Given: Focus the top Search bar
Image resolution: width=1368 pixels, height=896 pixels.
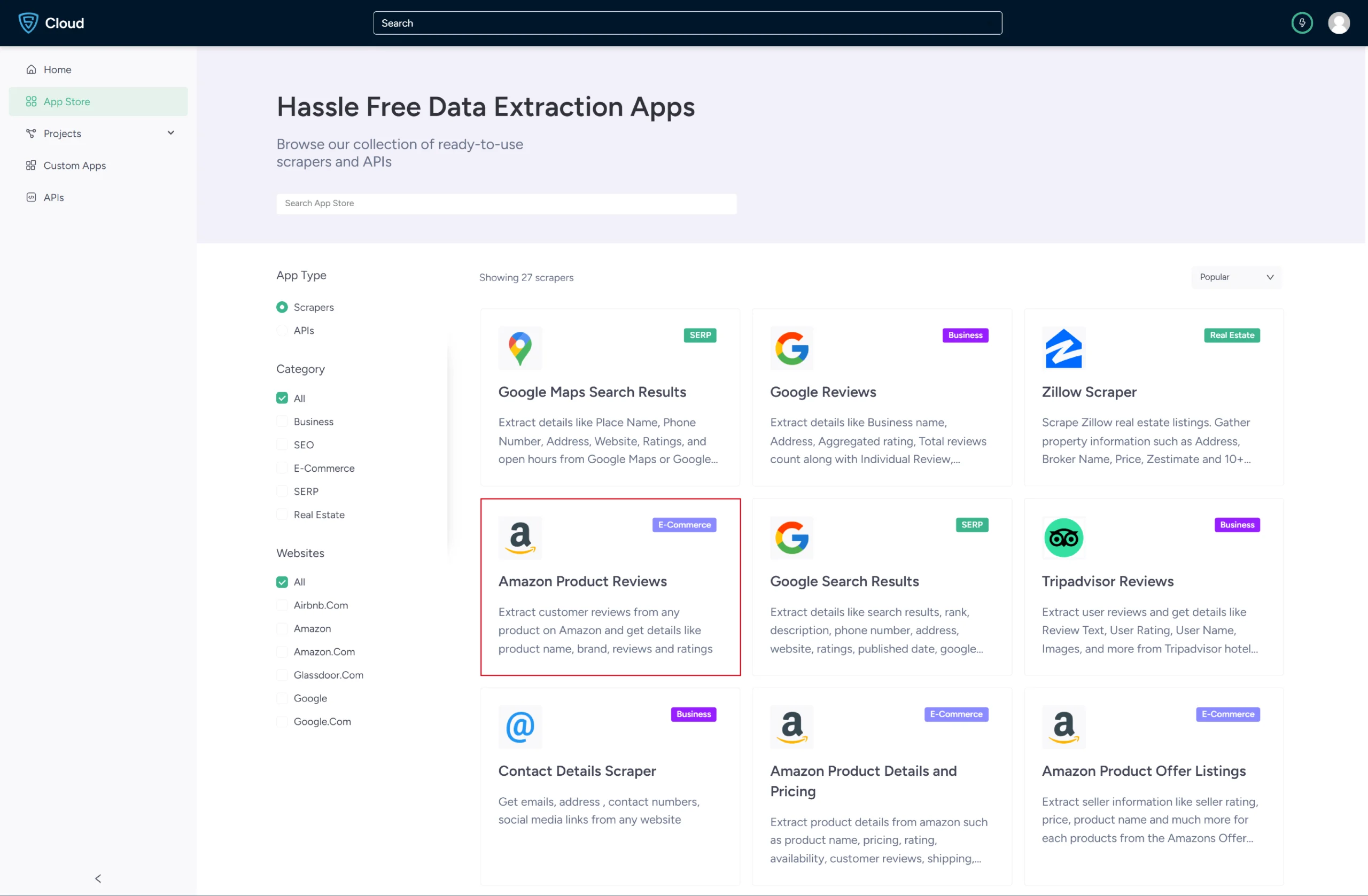Looking at the screenshot, I should pos(687,23).
